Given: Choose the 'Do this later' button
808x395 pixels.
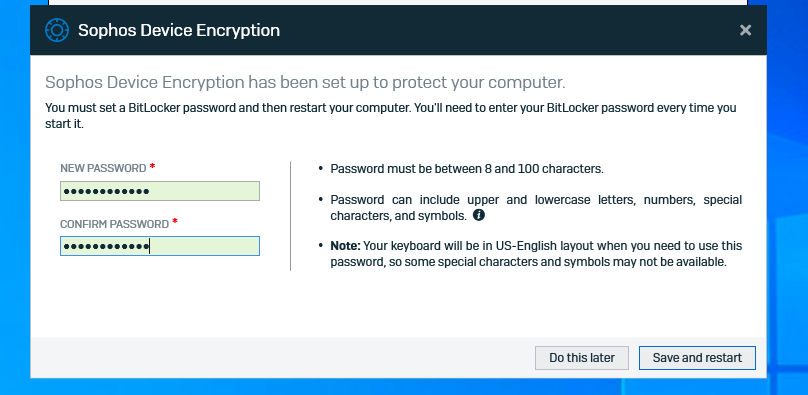Looking at the screenshot, I should tap(582, 358).
